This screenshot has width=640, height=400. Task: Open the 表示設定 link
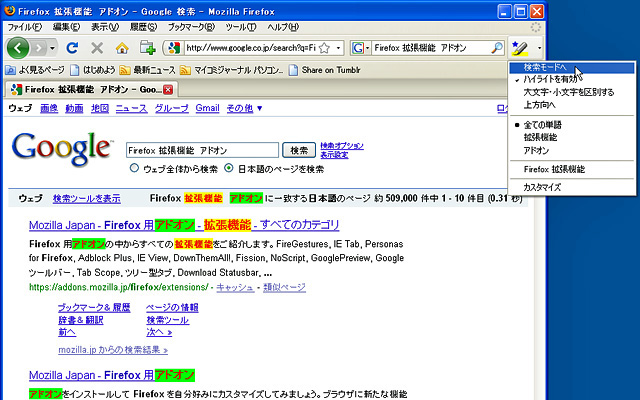click(334, 155)
